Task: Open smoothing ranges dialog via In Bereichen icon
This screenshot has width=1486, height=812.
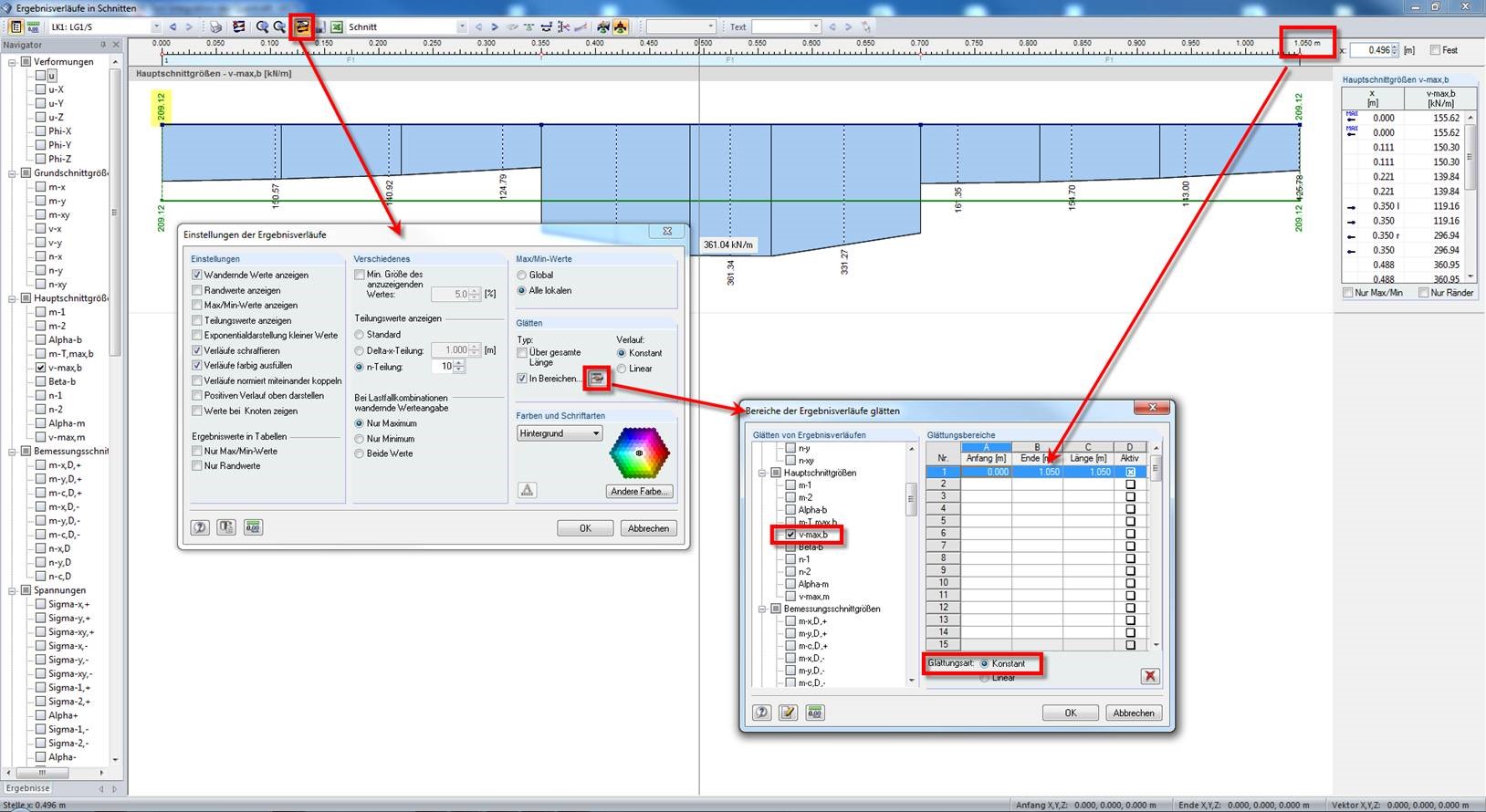Action: pos(597,378)
